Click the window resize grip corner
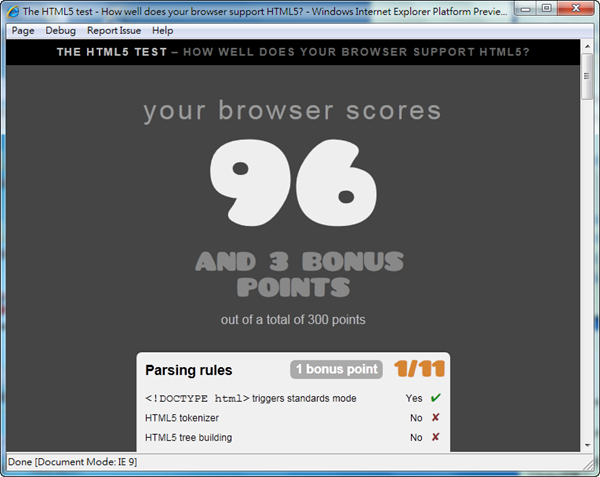The image size is (600, 477). (589, 465)
